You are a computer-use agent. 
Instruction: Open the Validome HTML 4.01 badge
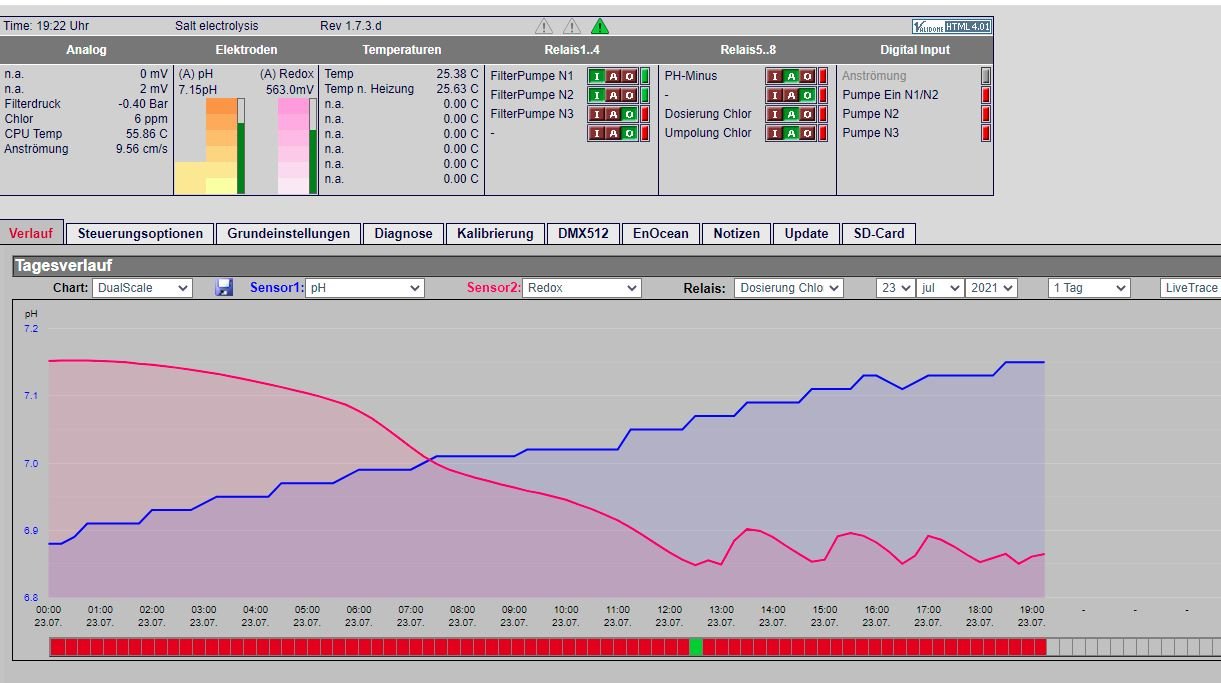(x=952, y=26)
